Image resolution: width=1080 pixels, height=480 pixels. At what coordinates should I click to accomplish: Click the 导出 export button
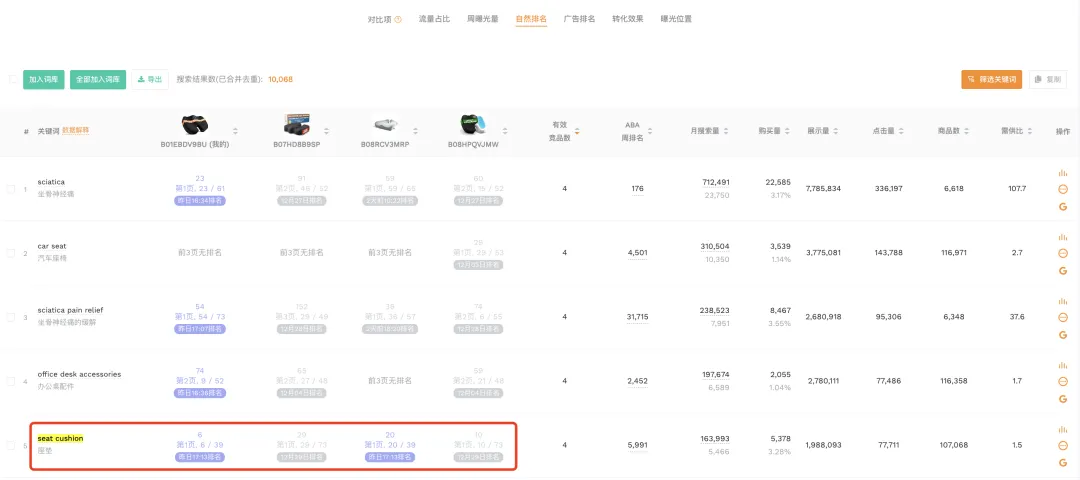[149, 79]
